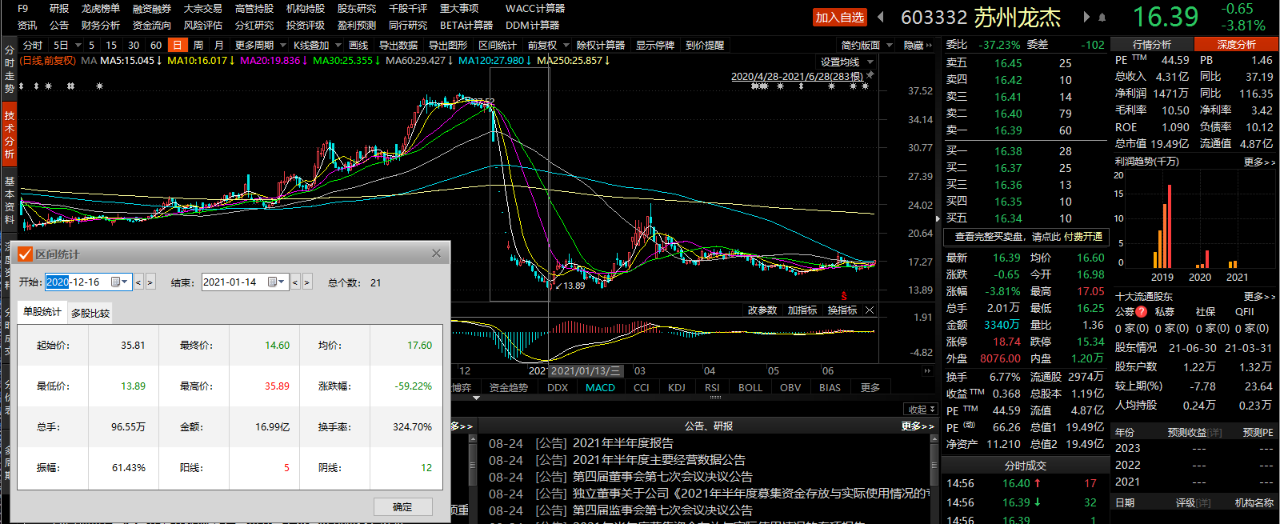The height and width of the screenshot is (524, 1280).
Task: Open the 深度分析 tab
Action: (1235, 45)
